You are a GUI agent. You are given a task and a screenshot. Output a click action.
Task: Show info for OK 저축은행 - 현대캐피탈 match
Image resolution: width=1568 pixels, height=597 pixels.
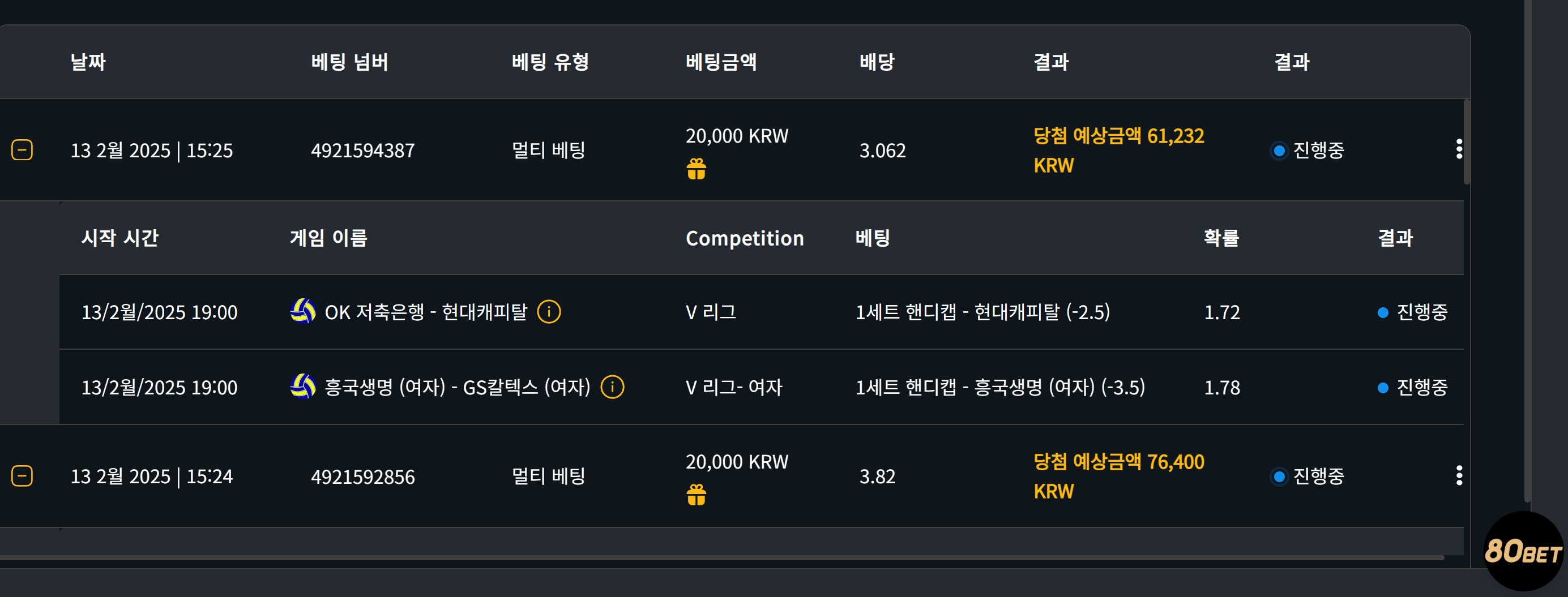(x=549, y=312)
